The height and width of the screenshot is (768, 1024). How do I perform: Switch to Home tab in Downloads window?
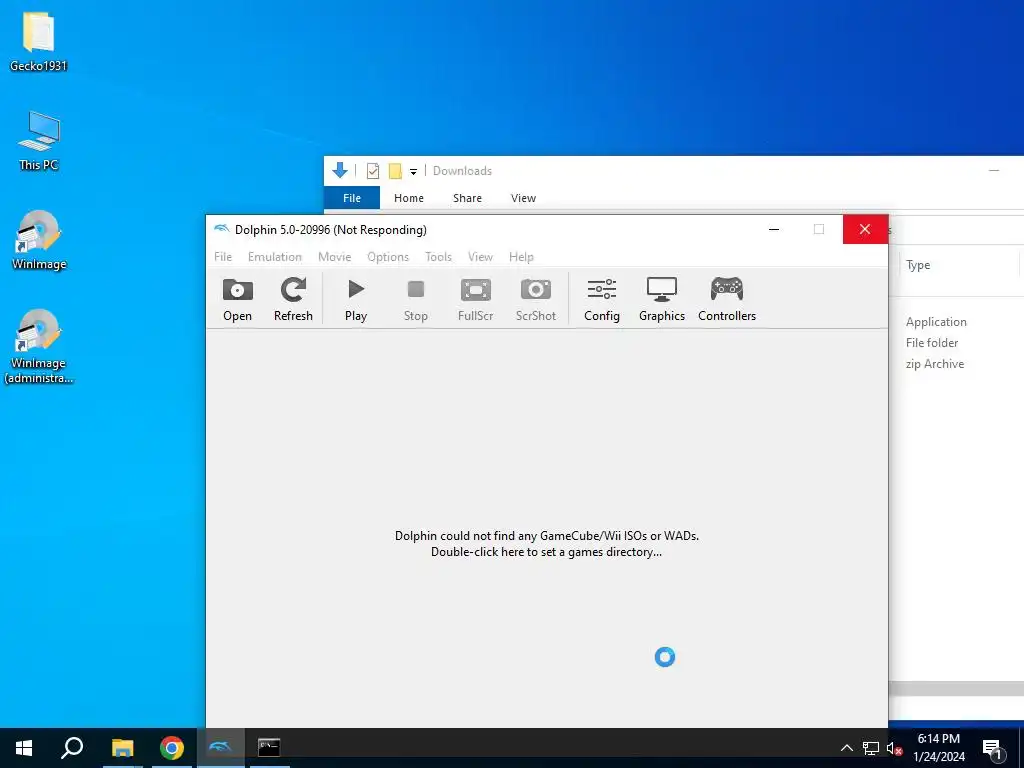tap(409, 198)
